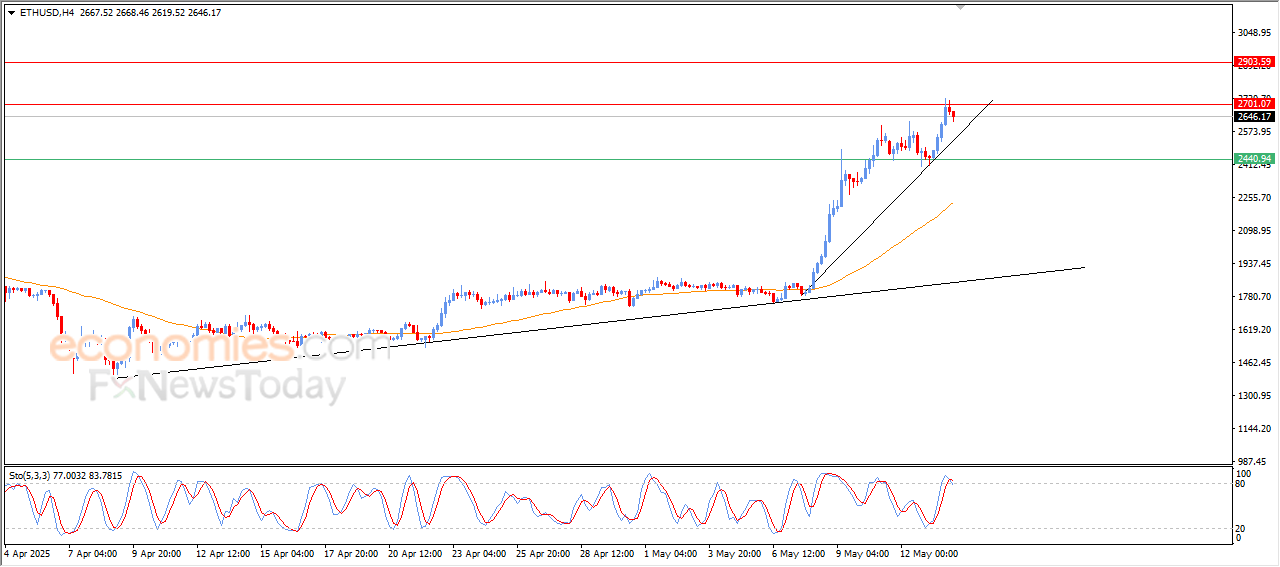Click the 4 Apr 2025 date label

point(26,553)
